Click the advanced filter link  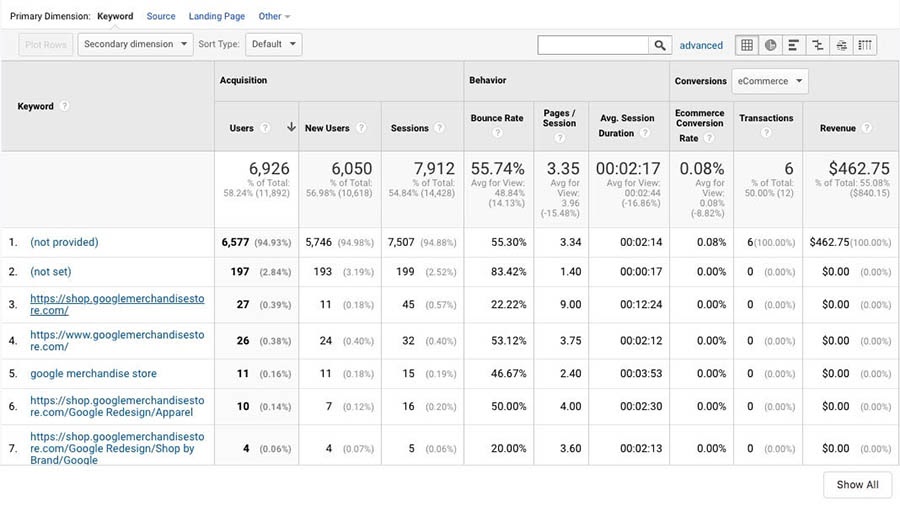pyautogui.click(x=701, y=45)
